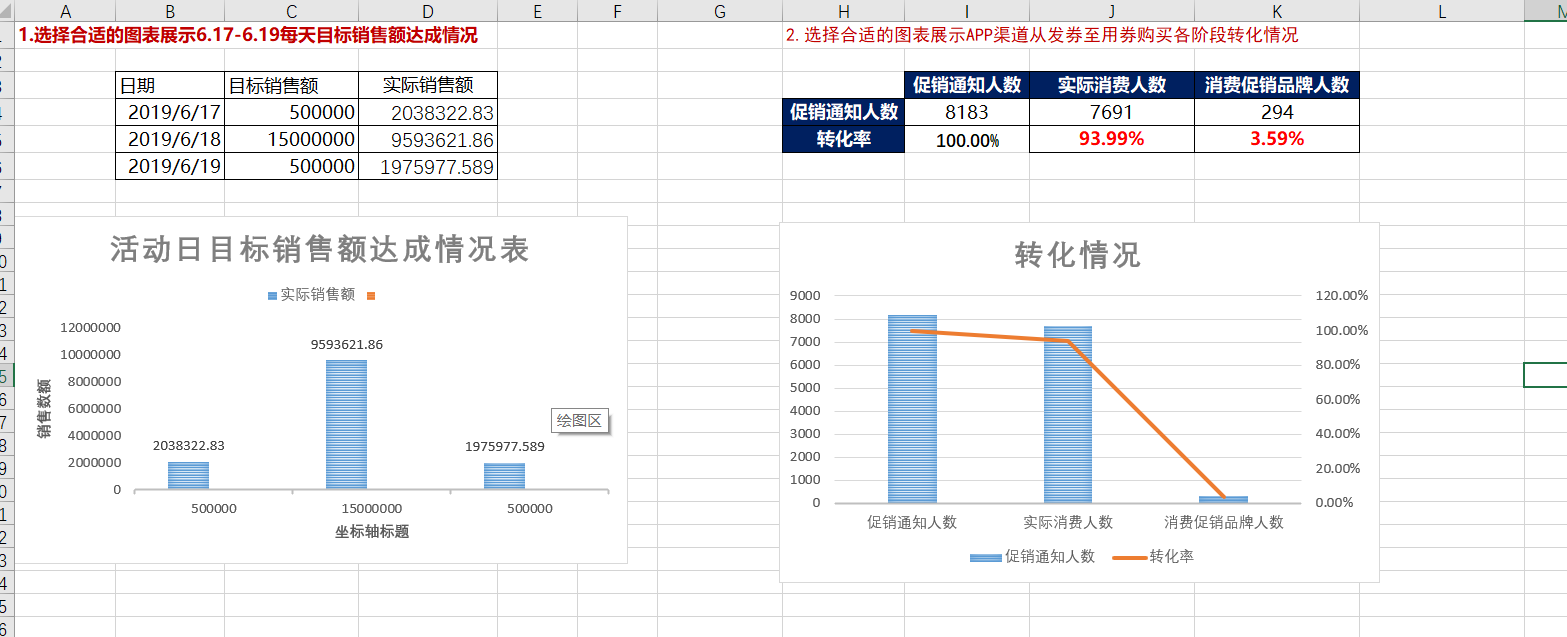Select target value 500000 in 2019/6/17 row
1567x637 pixels.
click(x=291, y=112)
